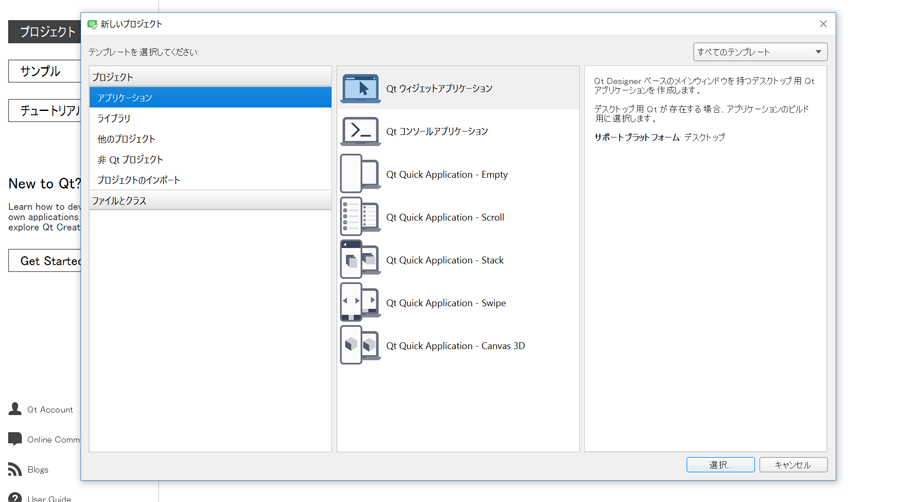Click the ファイルとクラス section header
This screenshot has height=502, width=915.
coord(210,200)
